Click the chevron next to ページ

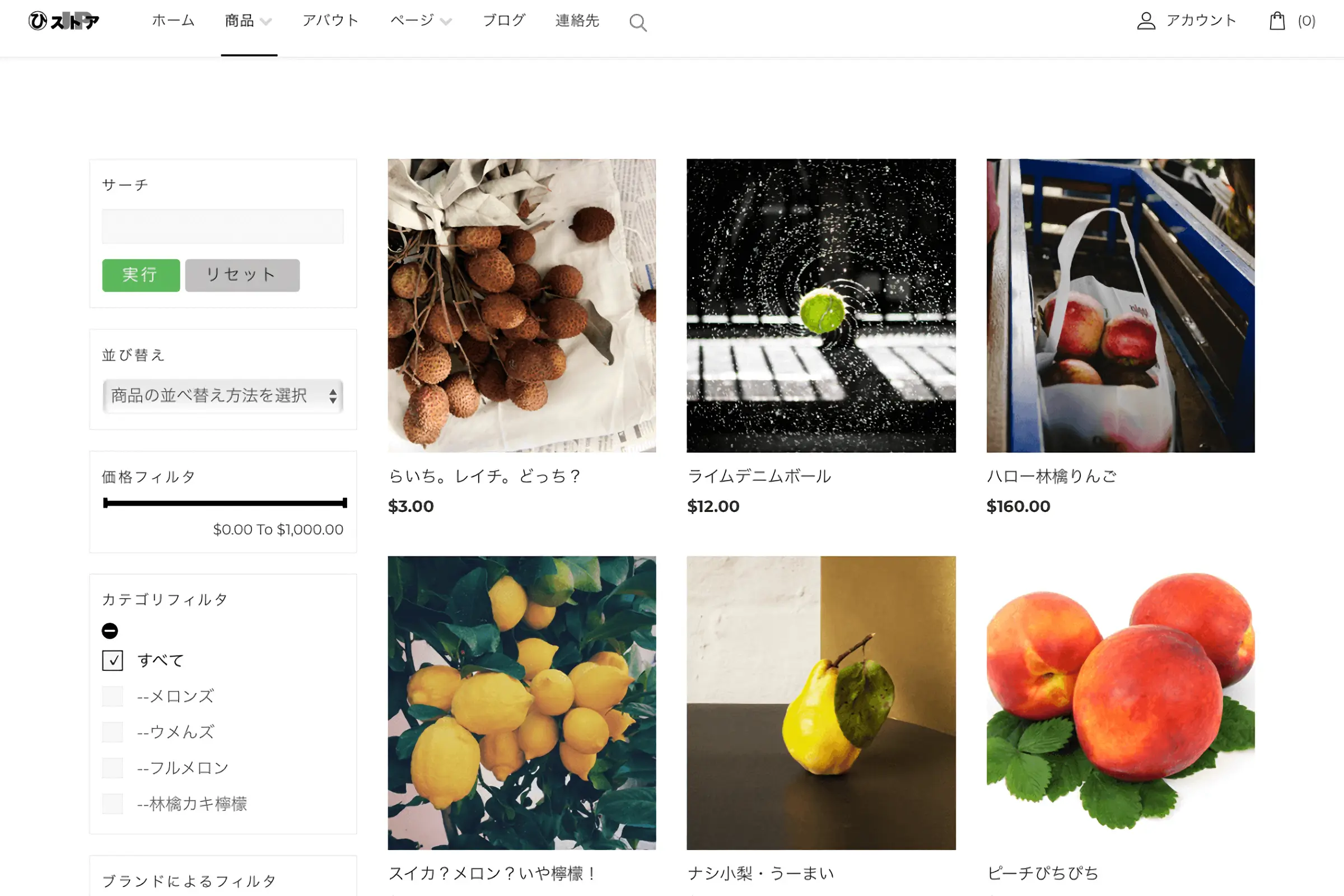click(x=446, y=22)
